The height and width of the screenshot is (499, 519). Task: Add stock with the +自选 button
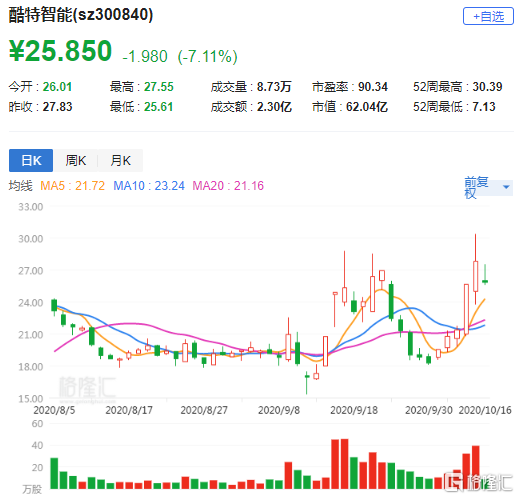488,16
